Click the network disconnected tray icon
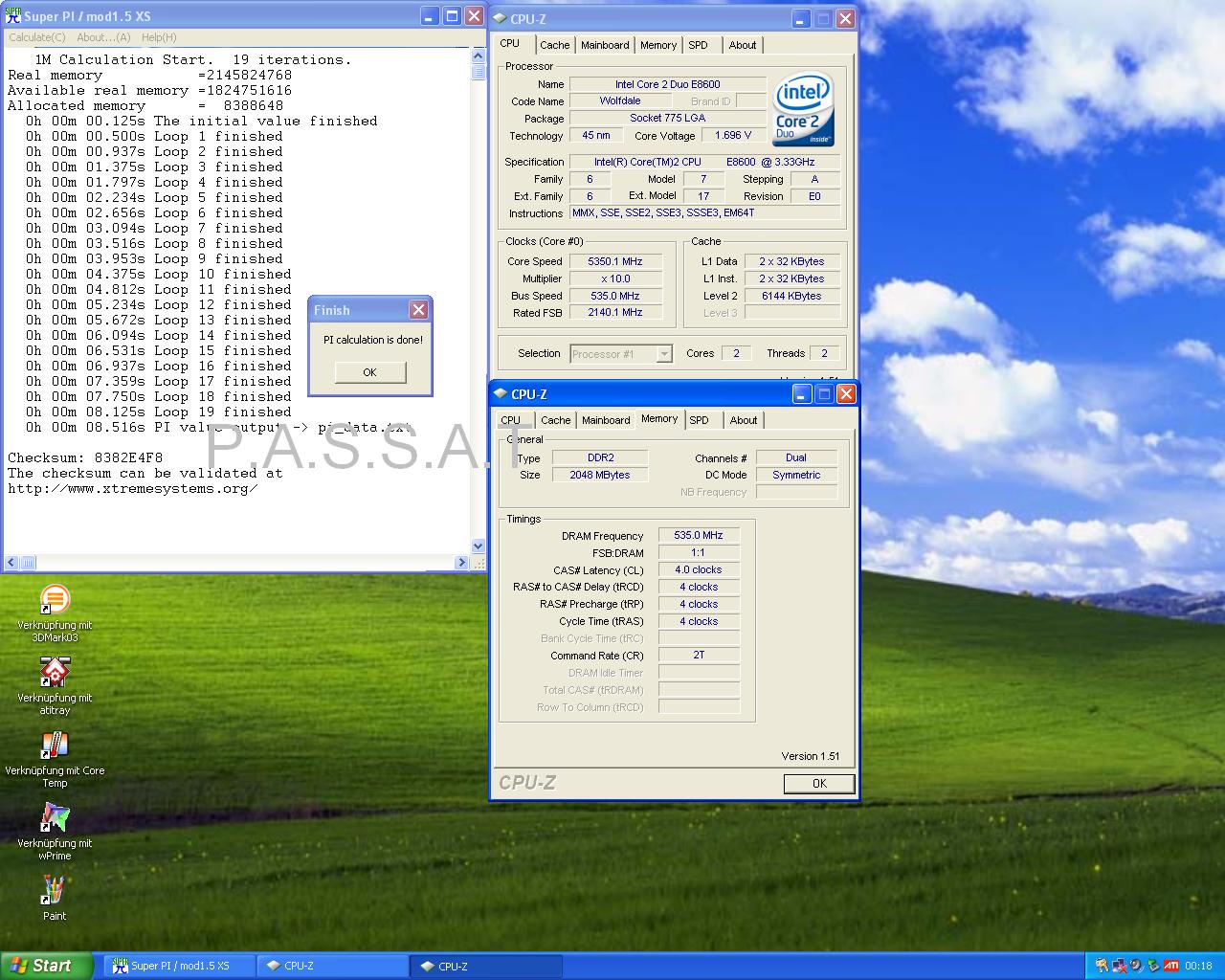The image size is (1225, 980). tap(1119, 966)
